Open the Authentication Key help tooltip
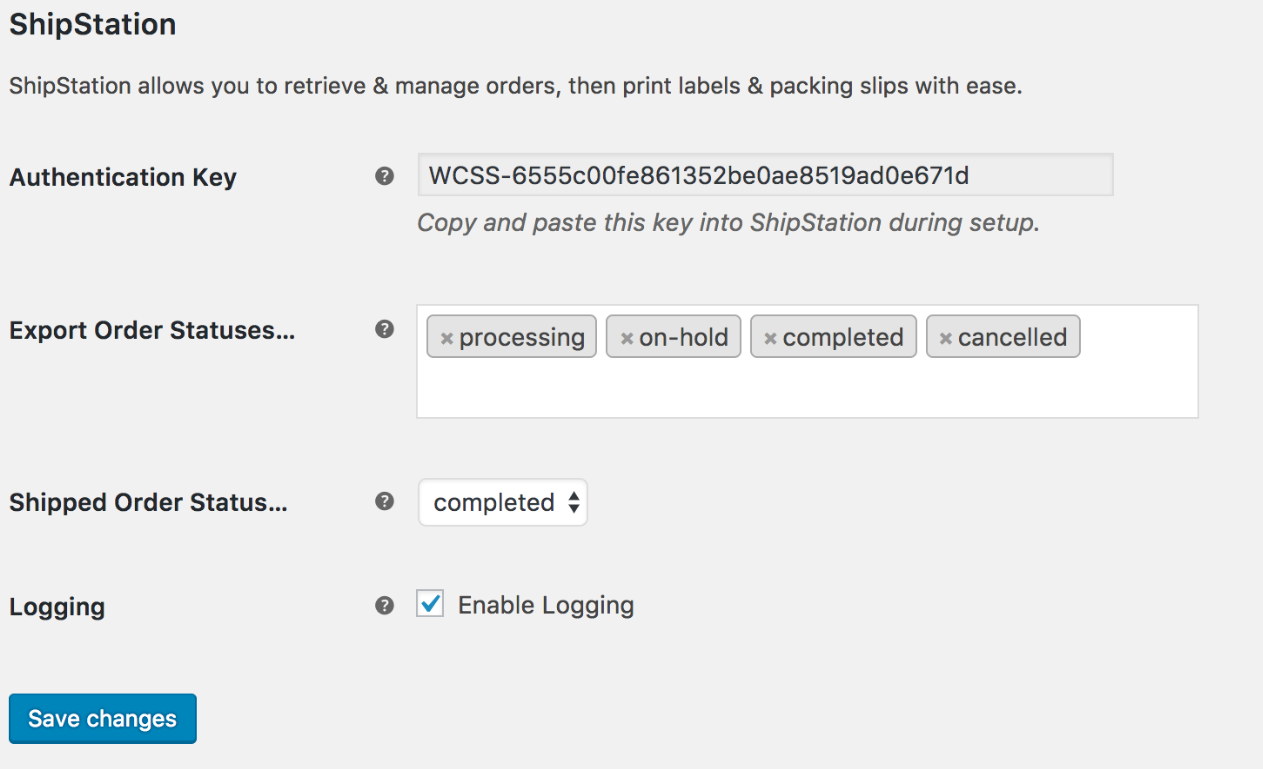 (384, 176)
